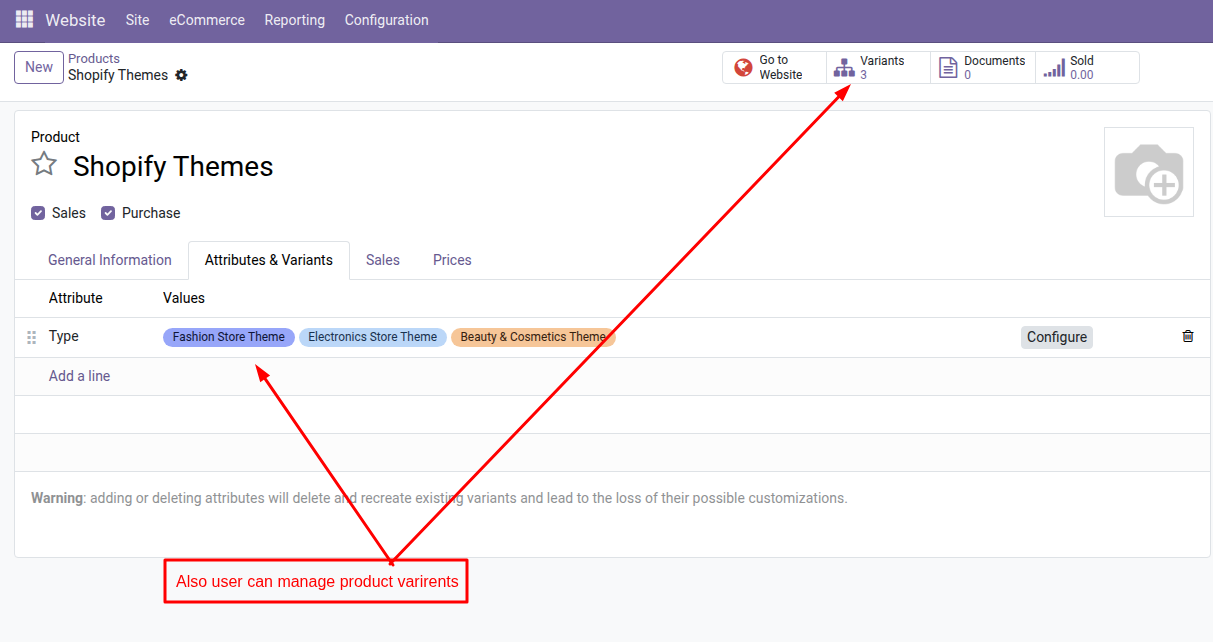Switch to the General Information tab
The height and width of the screenshot is (642, 1213).
(x=110, y=260)
